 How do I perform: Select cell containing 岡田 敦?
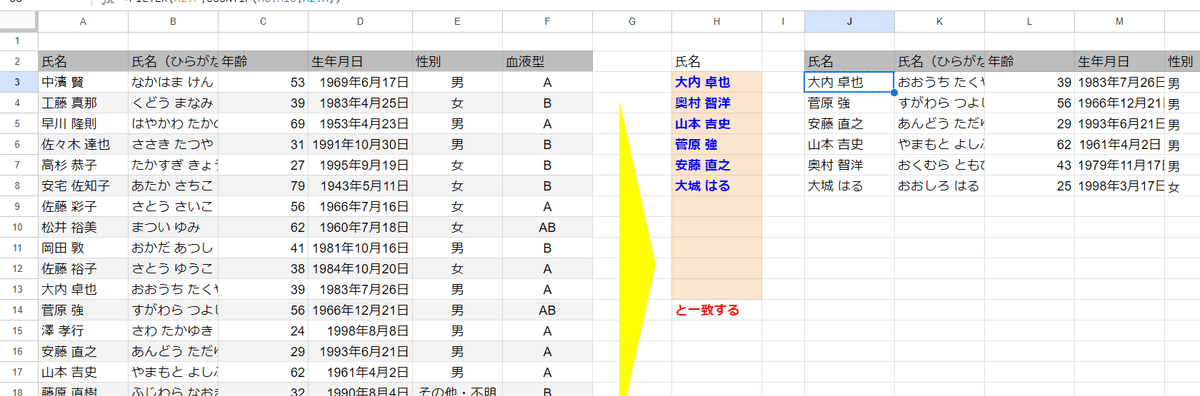point(82,248)
